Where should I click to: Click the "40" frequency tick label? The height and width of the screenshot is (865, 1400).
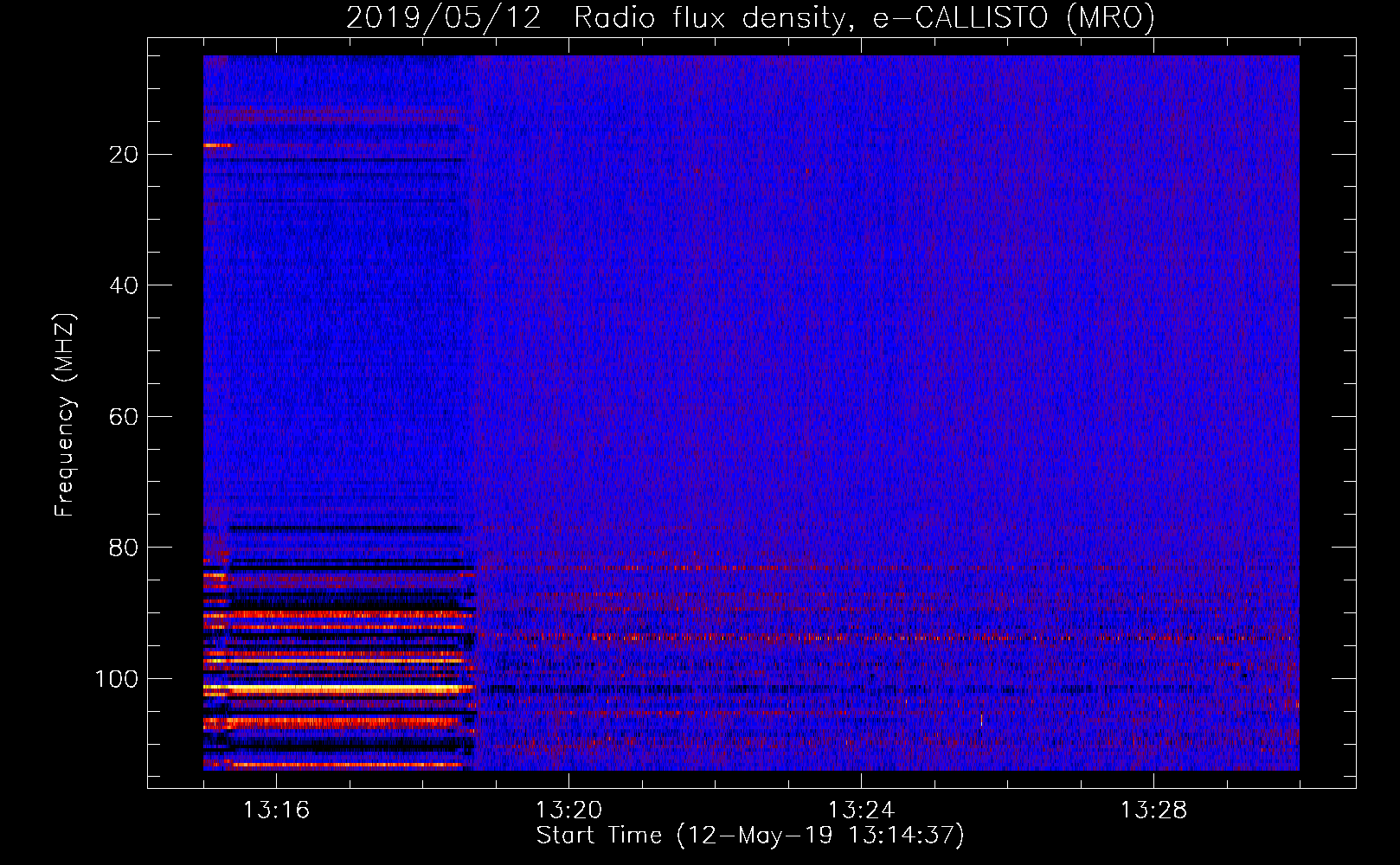125,285
